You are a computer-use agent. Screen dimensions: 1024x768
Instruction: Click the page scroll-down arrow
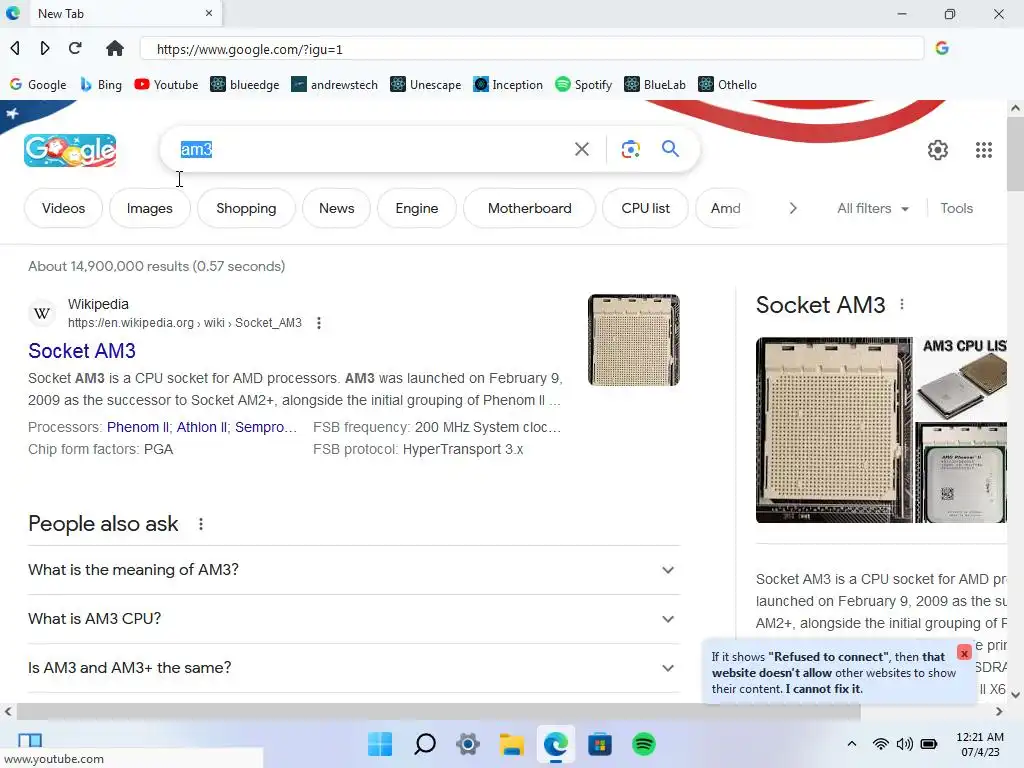pyautogui.click(x=1015, y=695)
